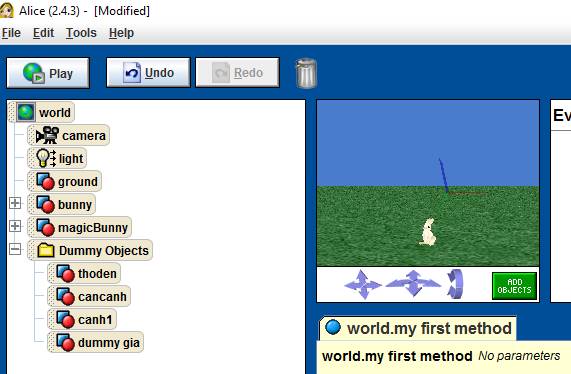Select the camera object in tree

68,135
